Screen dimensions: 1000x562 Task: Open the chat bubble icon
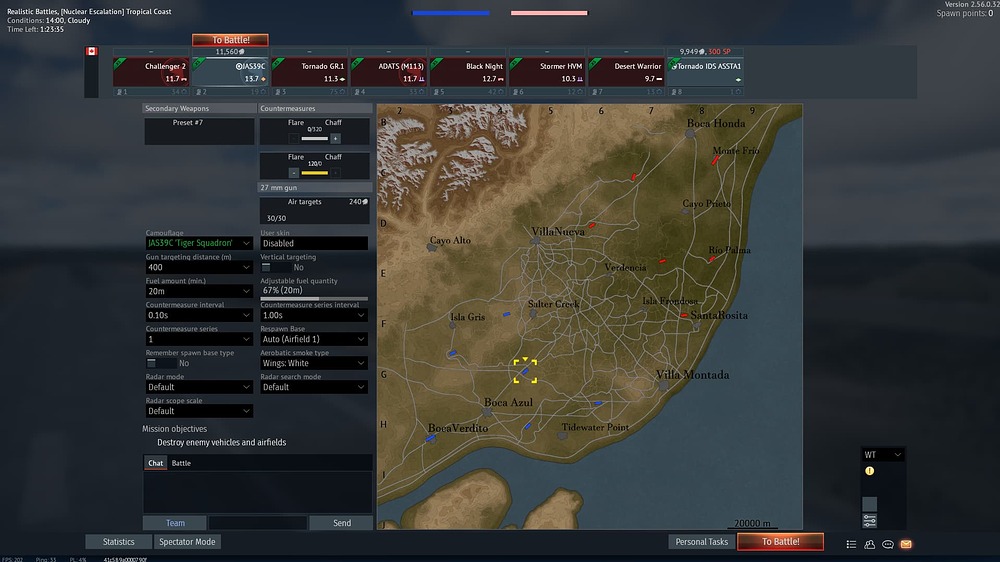pyautogui.click(x=888, y=544)
